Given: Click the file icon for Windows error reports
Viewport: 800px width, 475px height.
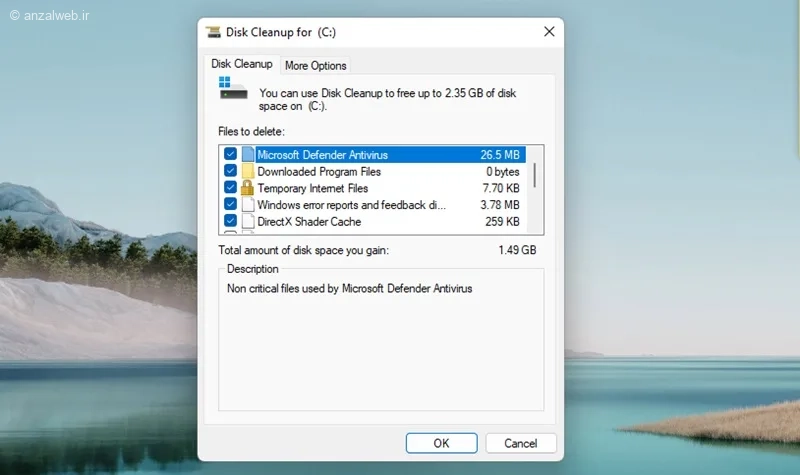Looking at the screenshot, I should [x=248, y=205].
